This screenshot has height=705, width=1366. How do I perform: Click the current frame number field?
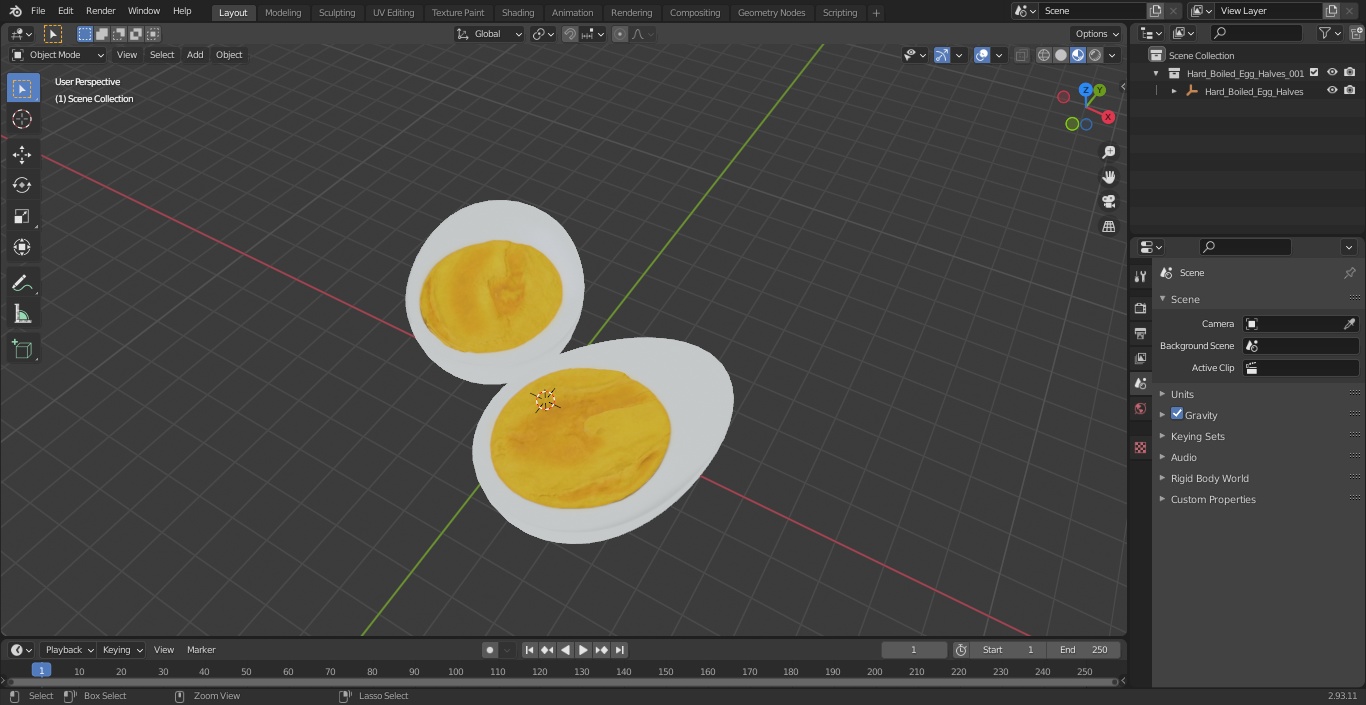pyautogui.click(x=914, y=650)
